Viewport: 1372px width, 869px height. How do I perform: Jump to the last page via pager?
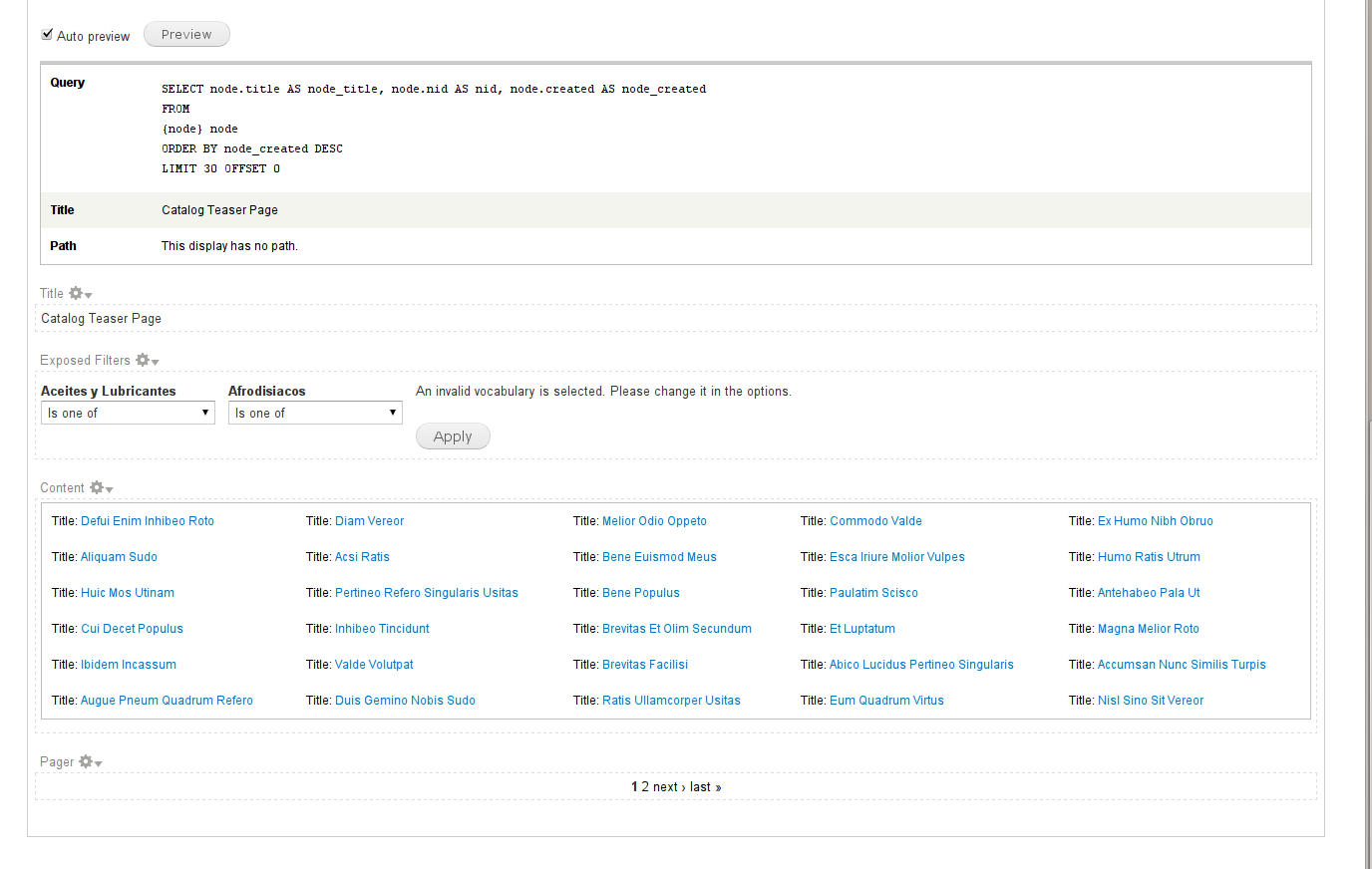pyautogui.click(x=700, y=786)
